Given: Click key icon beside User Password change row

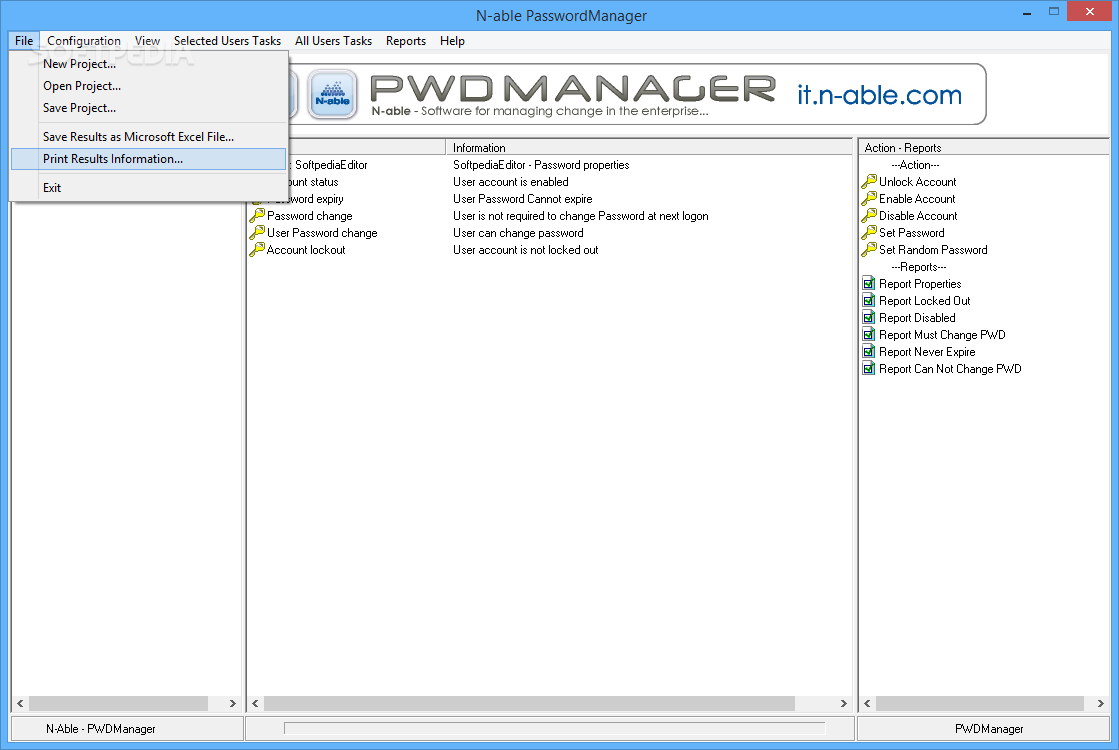Looking at the screenshot, I should (257, 233).
